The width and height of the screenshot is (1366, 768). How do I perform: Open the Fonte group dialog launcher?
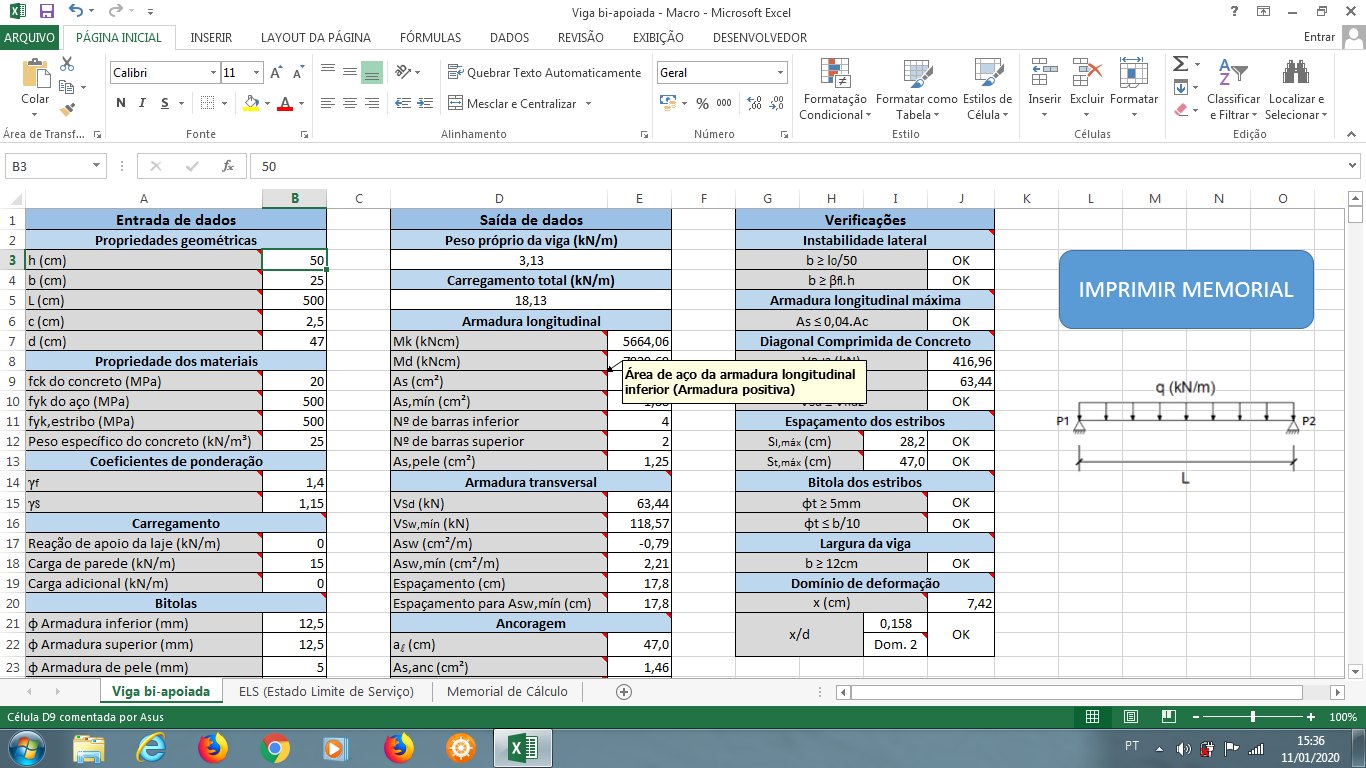click(304, 134)
